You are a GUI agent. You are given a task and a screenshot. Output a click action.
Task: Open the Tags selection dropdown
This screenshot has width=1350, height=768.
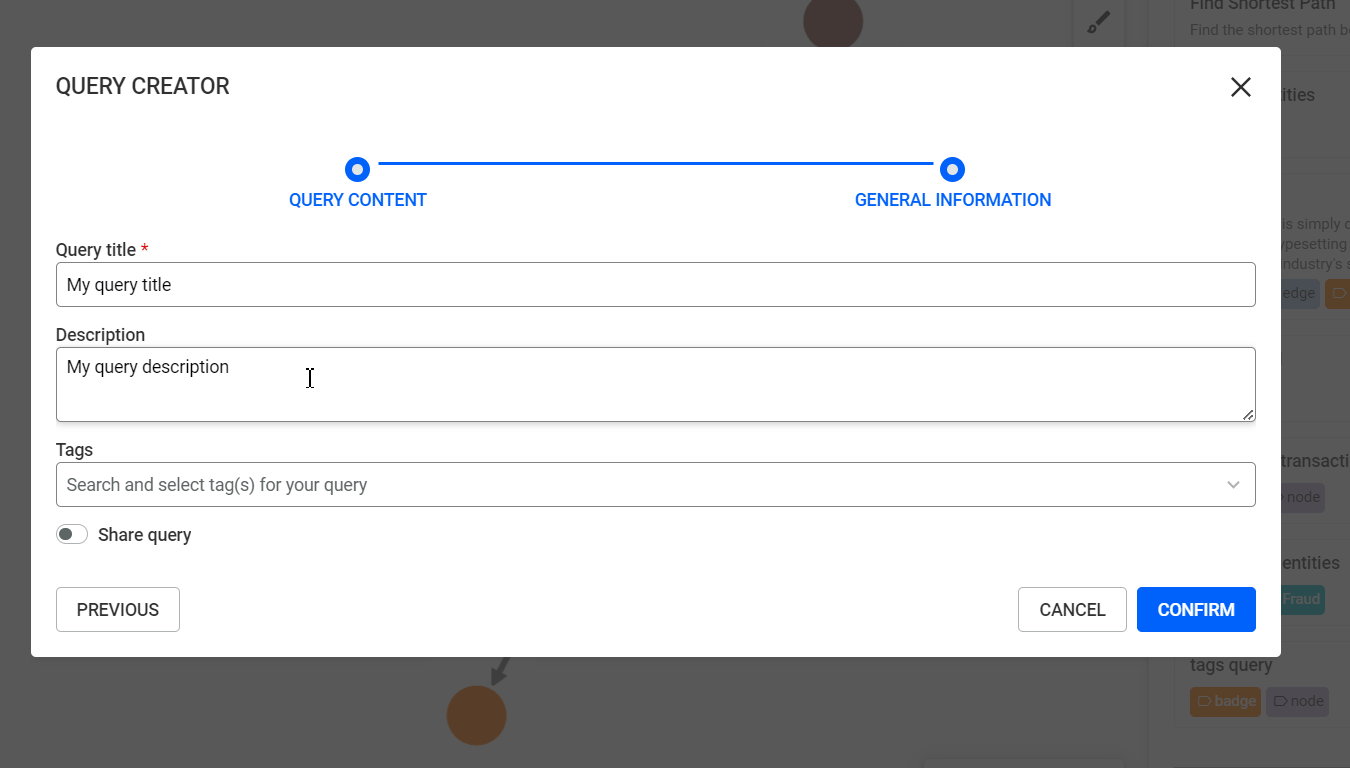[x=656, y=484]
